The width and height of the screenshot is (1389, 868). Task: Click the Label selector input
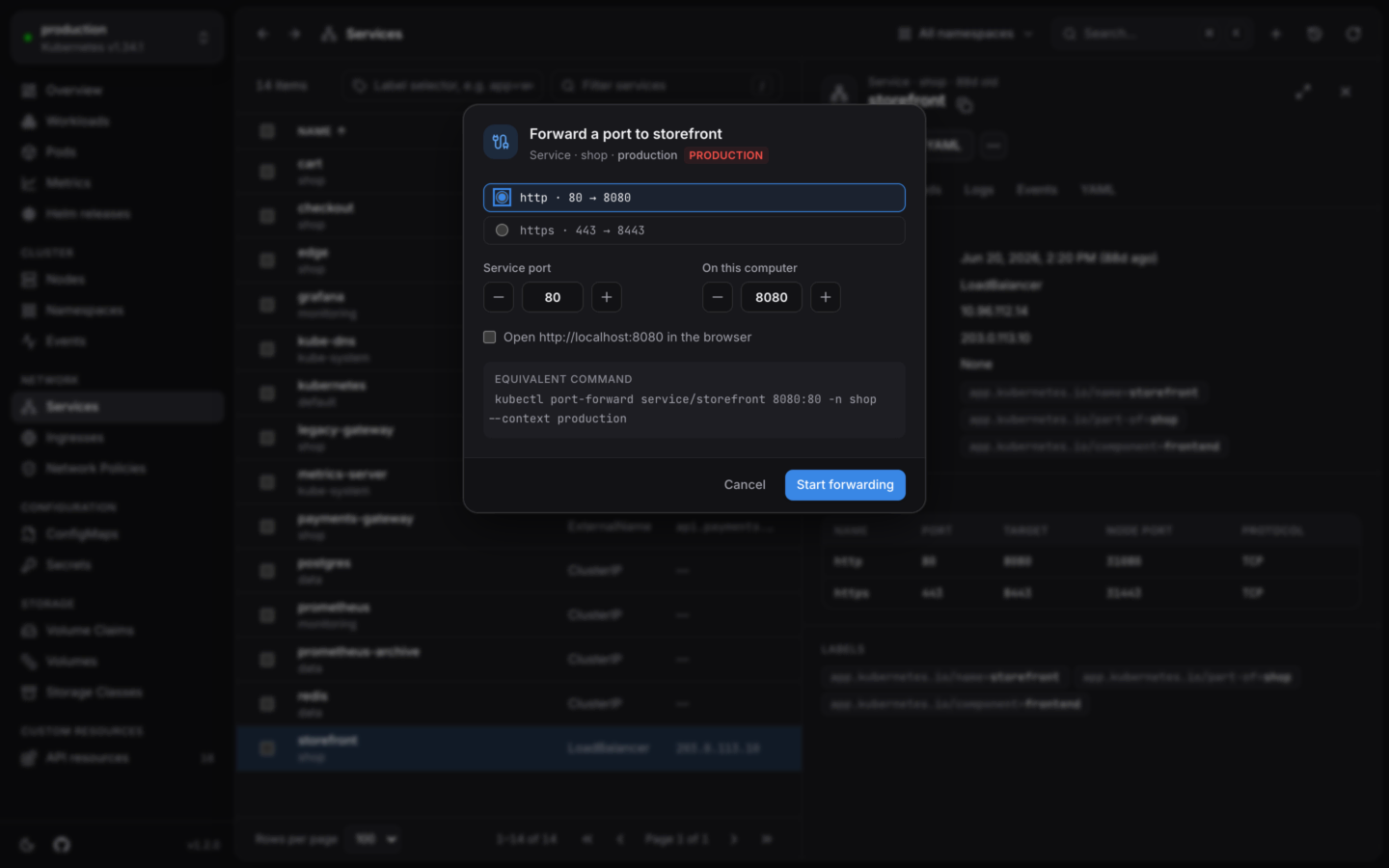pos(443,86)
